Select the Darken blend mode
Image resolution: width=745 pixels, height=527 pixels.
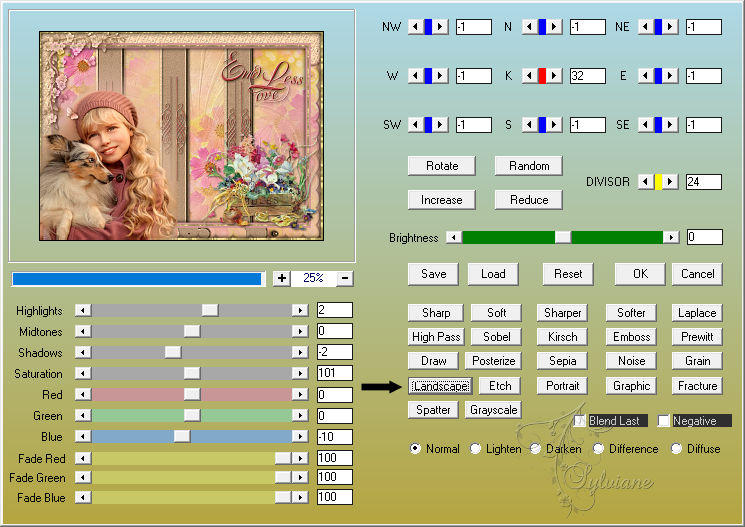tap(535, 449)
